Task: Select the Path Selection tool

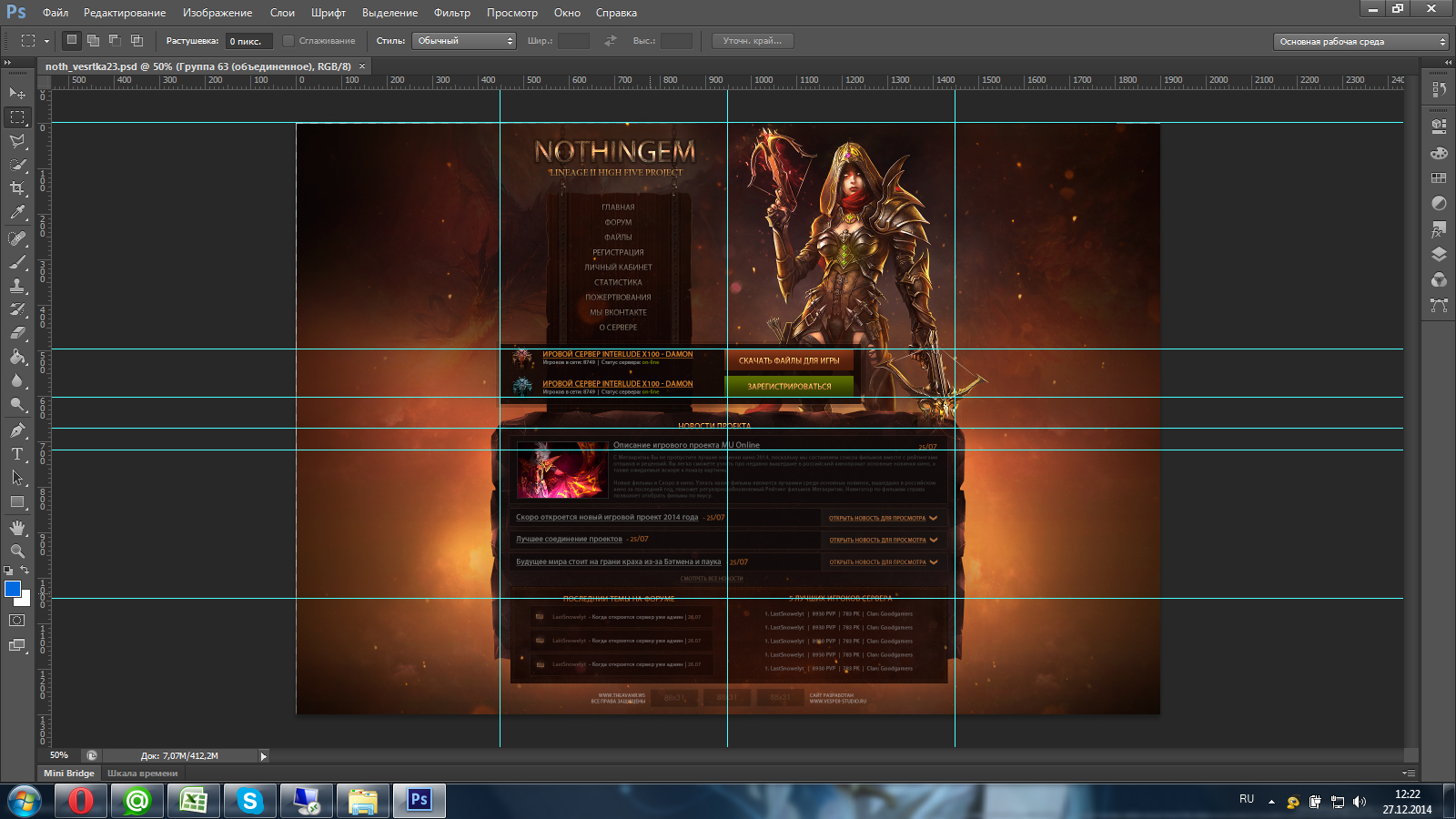Action: [x=17, y=478]
